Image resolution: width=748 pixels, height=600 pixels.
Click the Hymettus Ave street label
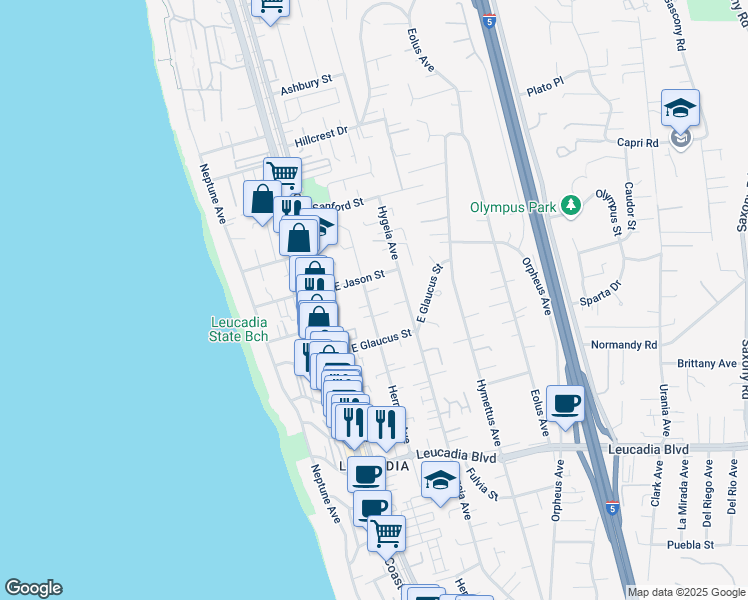click(x=489, y=413)
